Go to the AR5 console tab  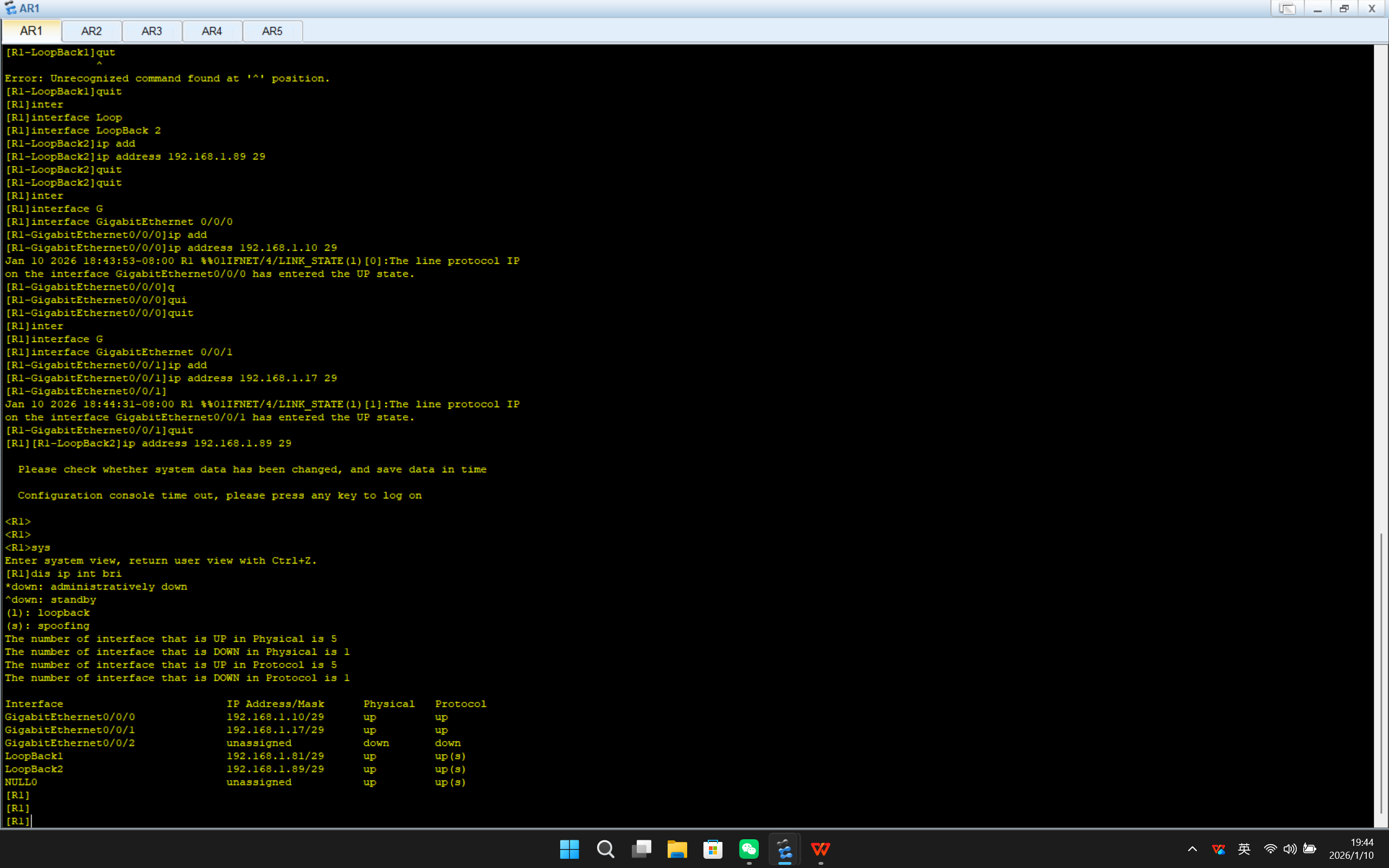point(272,31)
